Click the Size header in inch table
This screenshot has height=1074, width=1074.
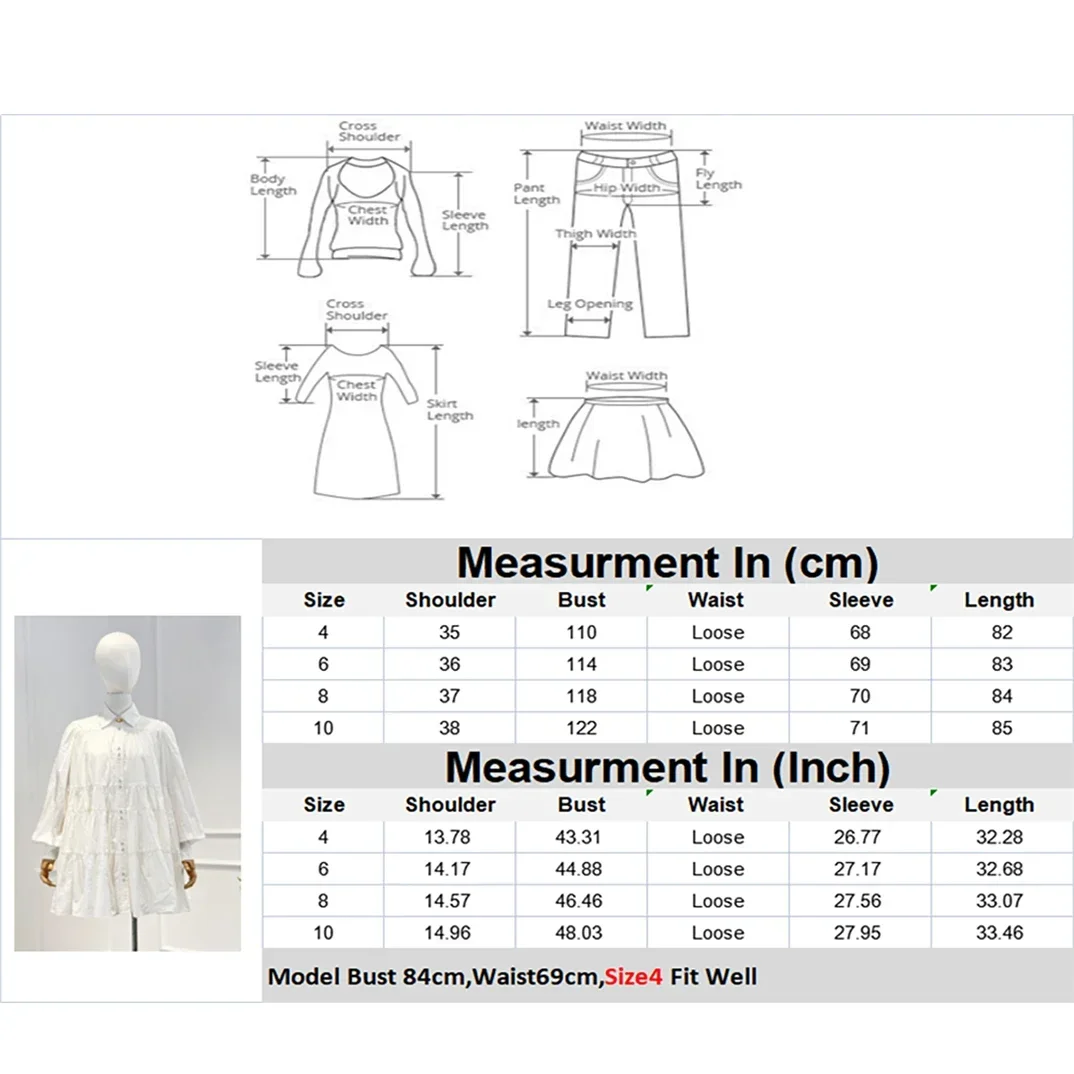coord(324,805)
